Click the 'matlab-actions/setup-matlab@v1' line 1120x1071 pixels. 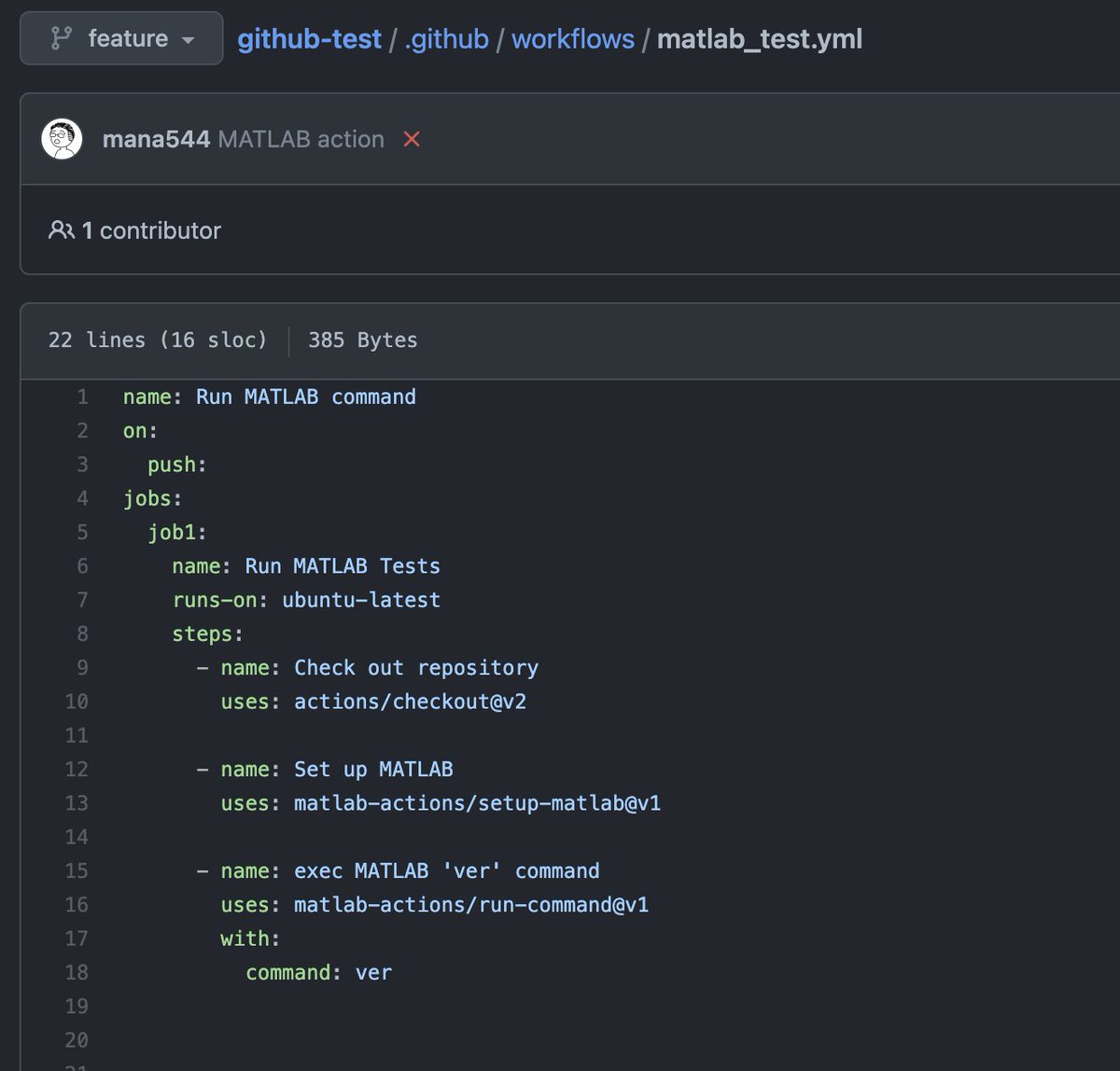pyautogui.click(x=441, y=802)
